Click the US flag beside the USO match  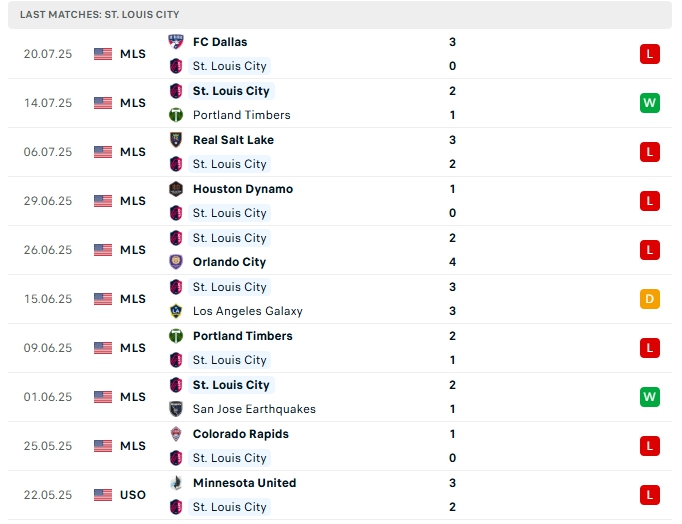pyautogui.click(x=103, y=495)
